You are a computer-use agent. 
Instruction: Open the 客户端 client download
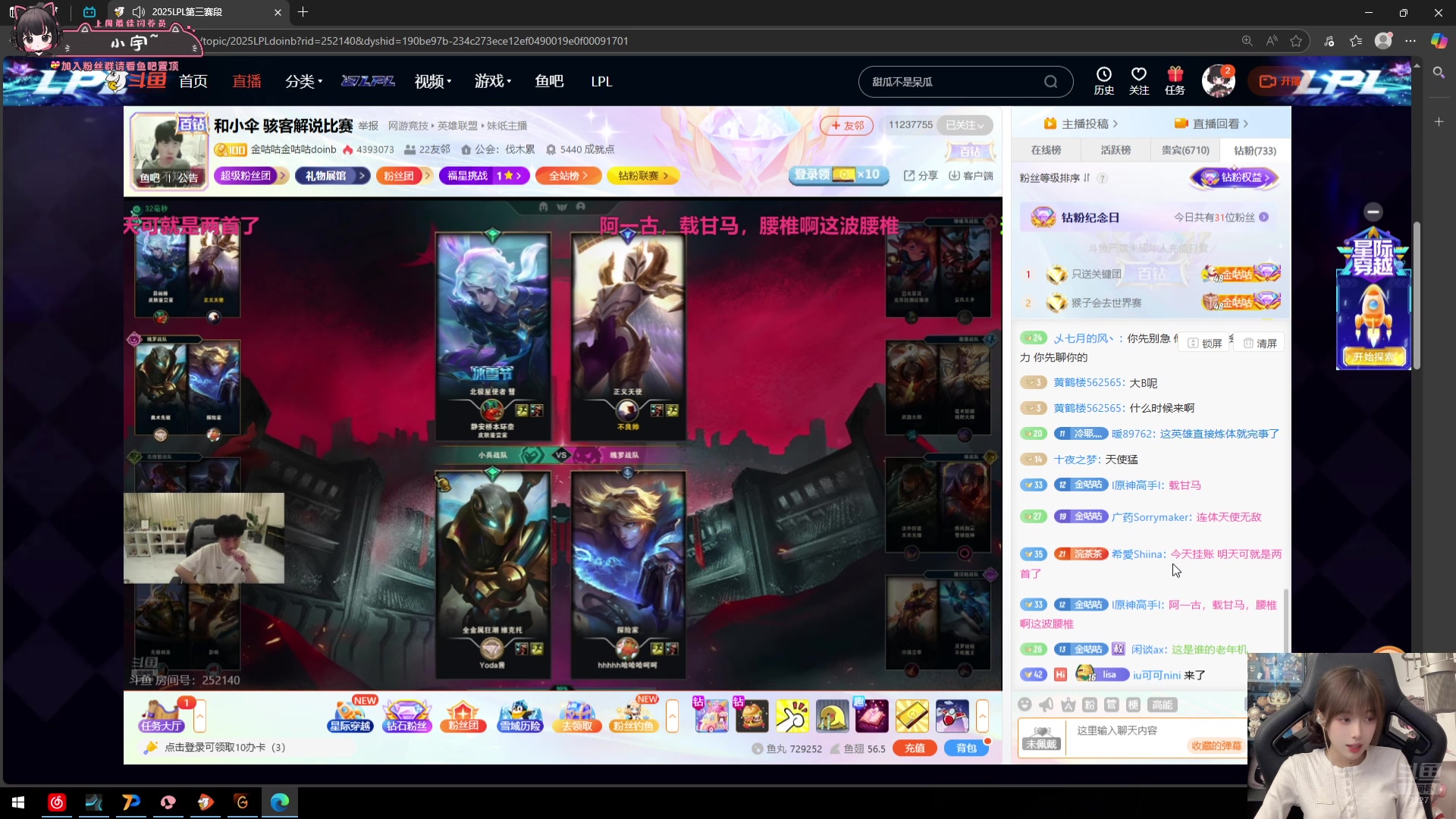click(971, 175)
